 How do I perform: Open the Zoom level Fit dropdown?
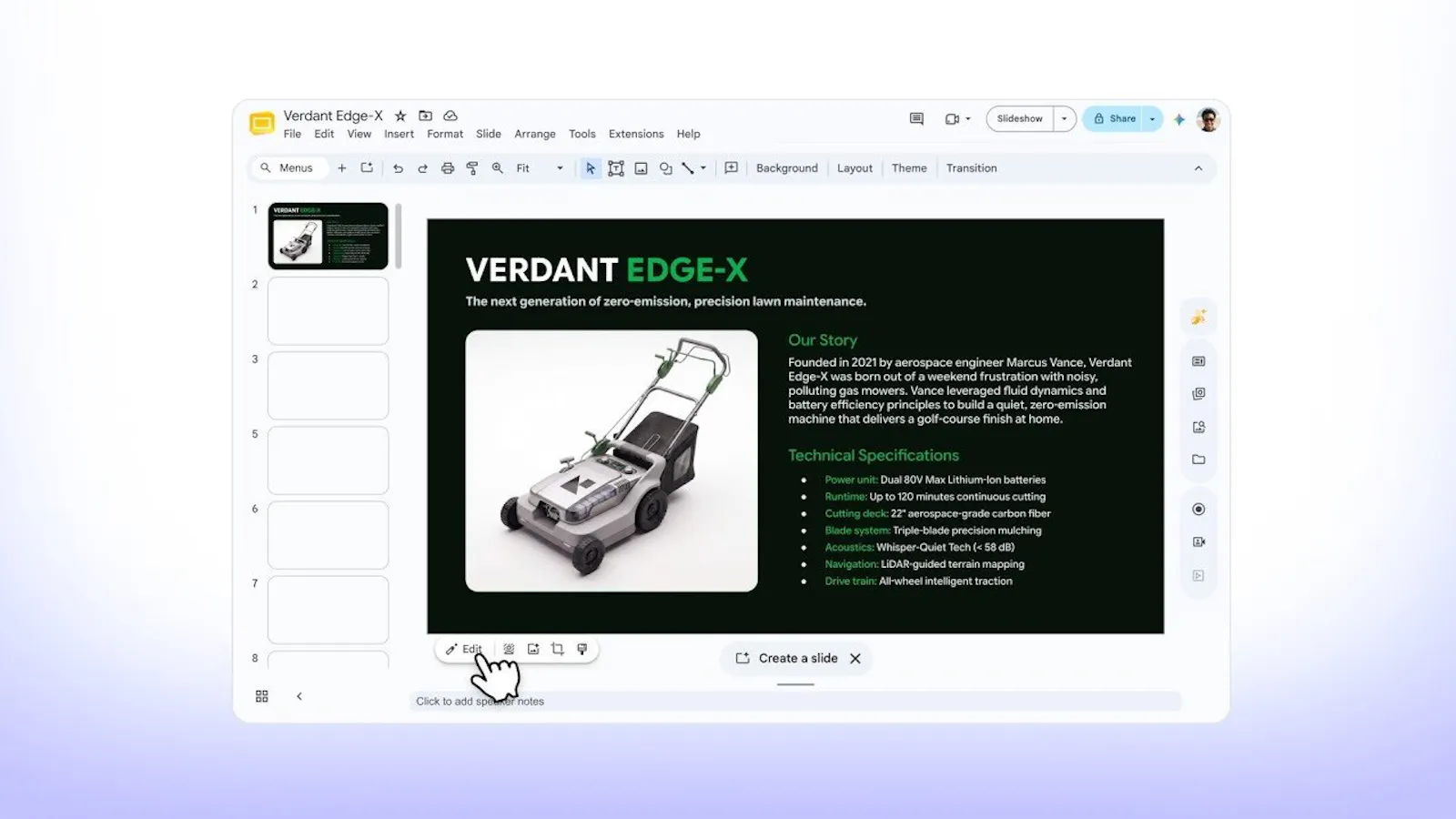click(x=540, y=168)
